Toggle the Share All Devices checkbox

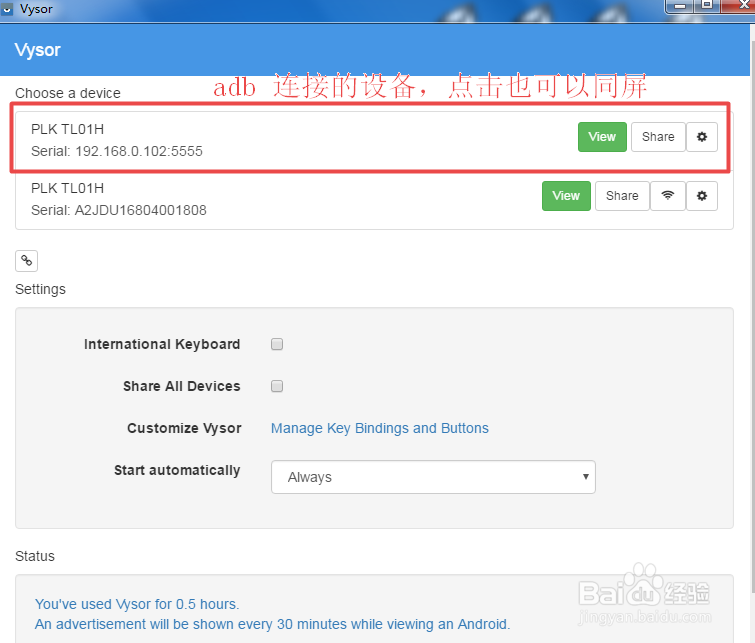[277, 386]
